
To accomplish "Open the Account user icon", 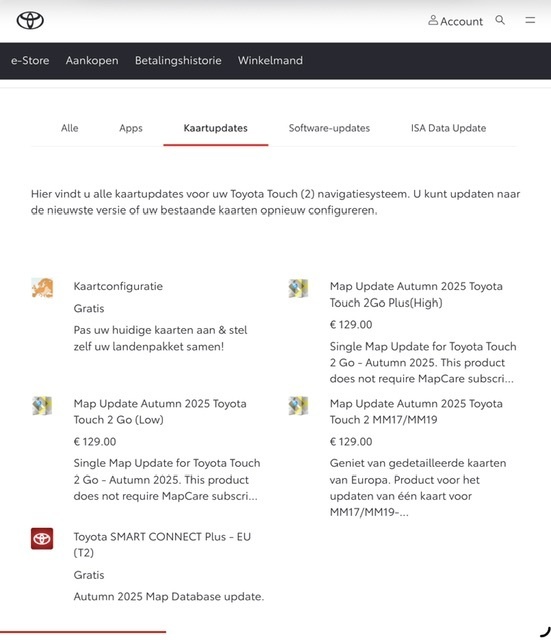I will tap(433, 20).
